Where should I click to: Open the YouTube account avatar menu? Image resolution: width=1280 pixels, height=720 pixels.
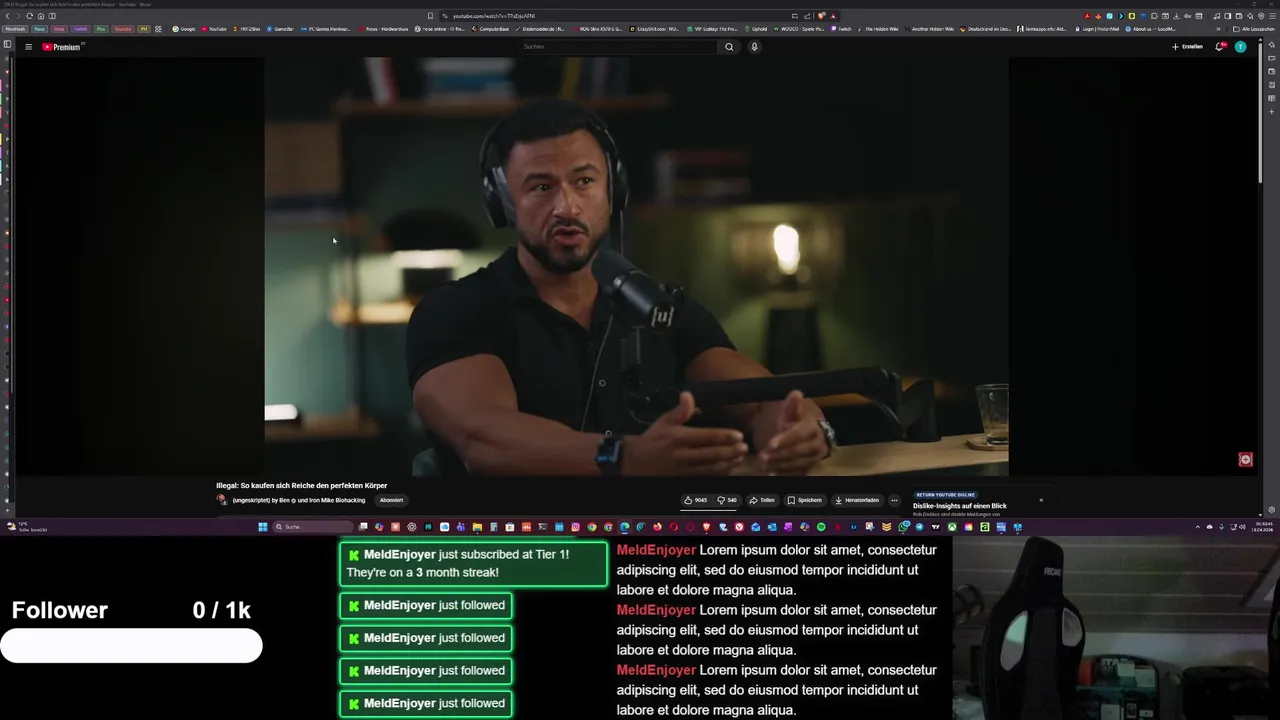click(x=1241, y=47)
